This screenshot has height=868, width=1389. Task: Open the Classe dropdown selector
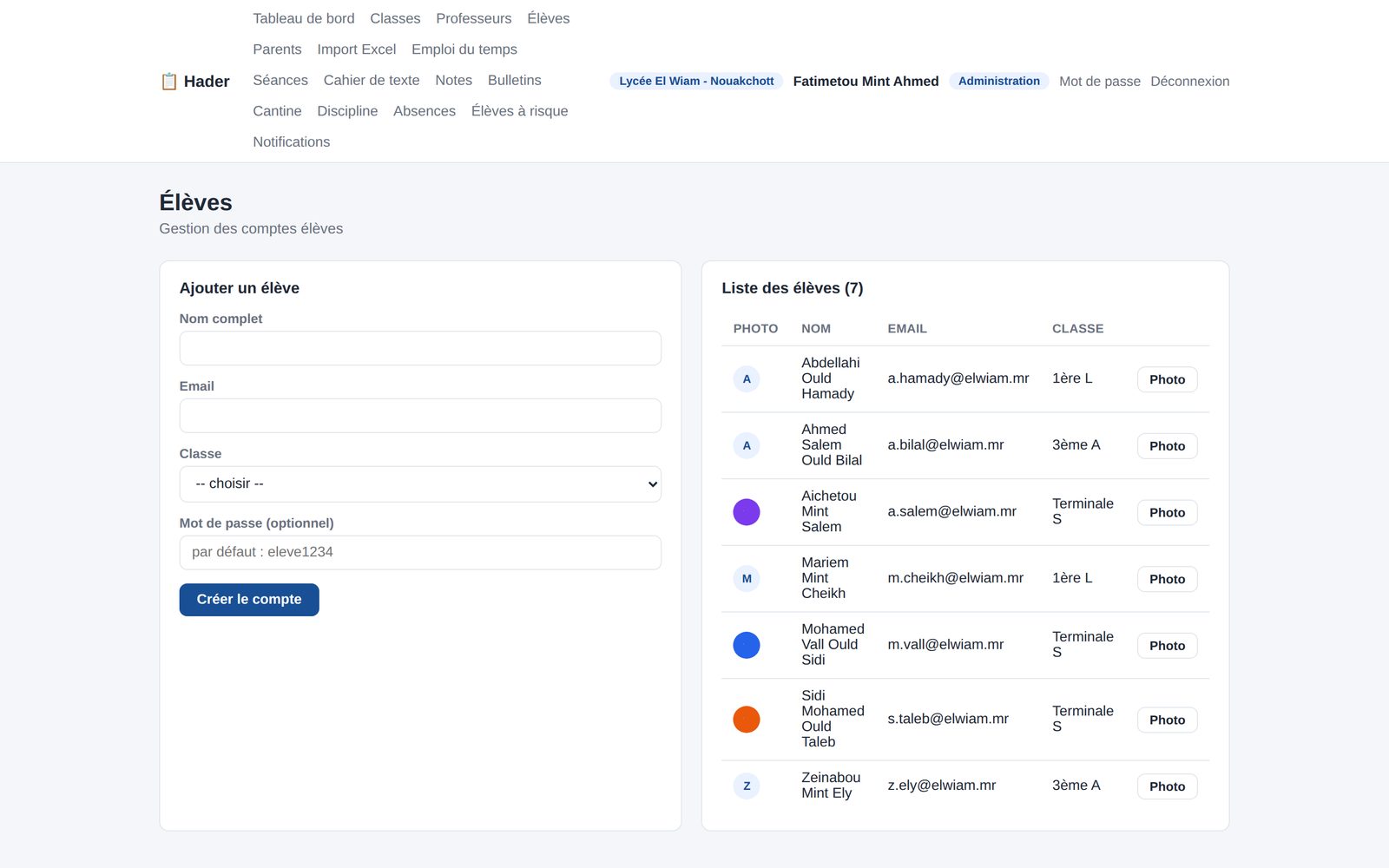(420, 484)
